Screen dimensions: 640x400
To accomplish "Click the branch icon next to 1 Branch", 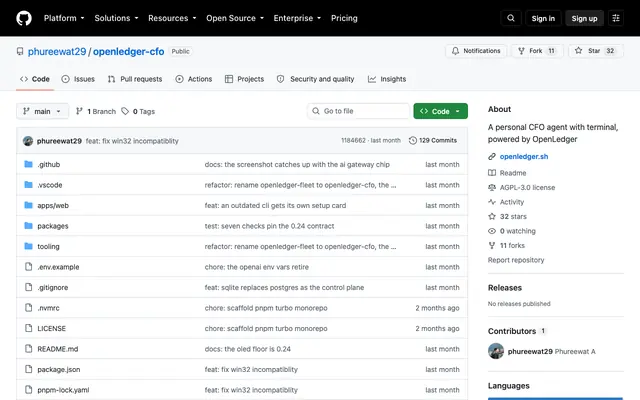I will [79, 111].
